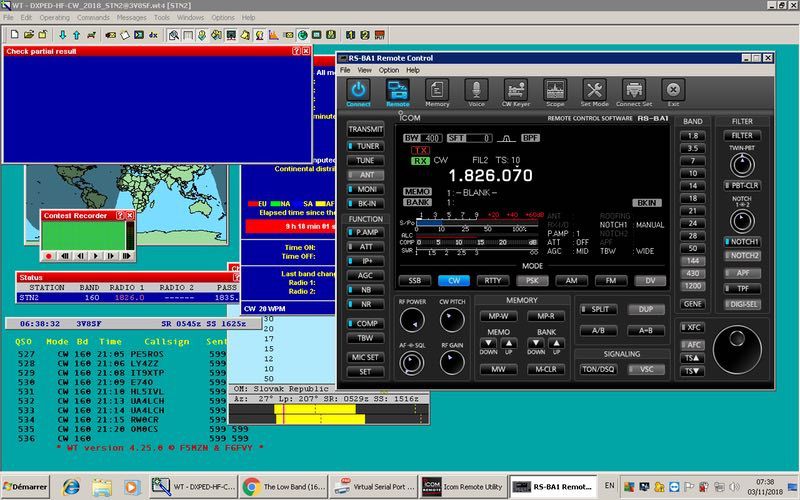The image size is (800, 500).
Task: Toggle the BK-IN function button
Action: click(x=365, y=203)
